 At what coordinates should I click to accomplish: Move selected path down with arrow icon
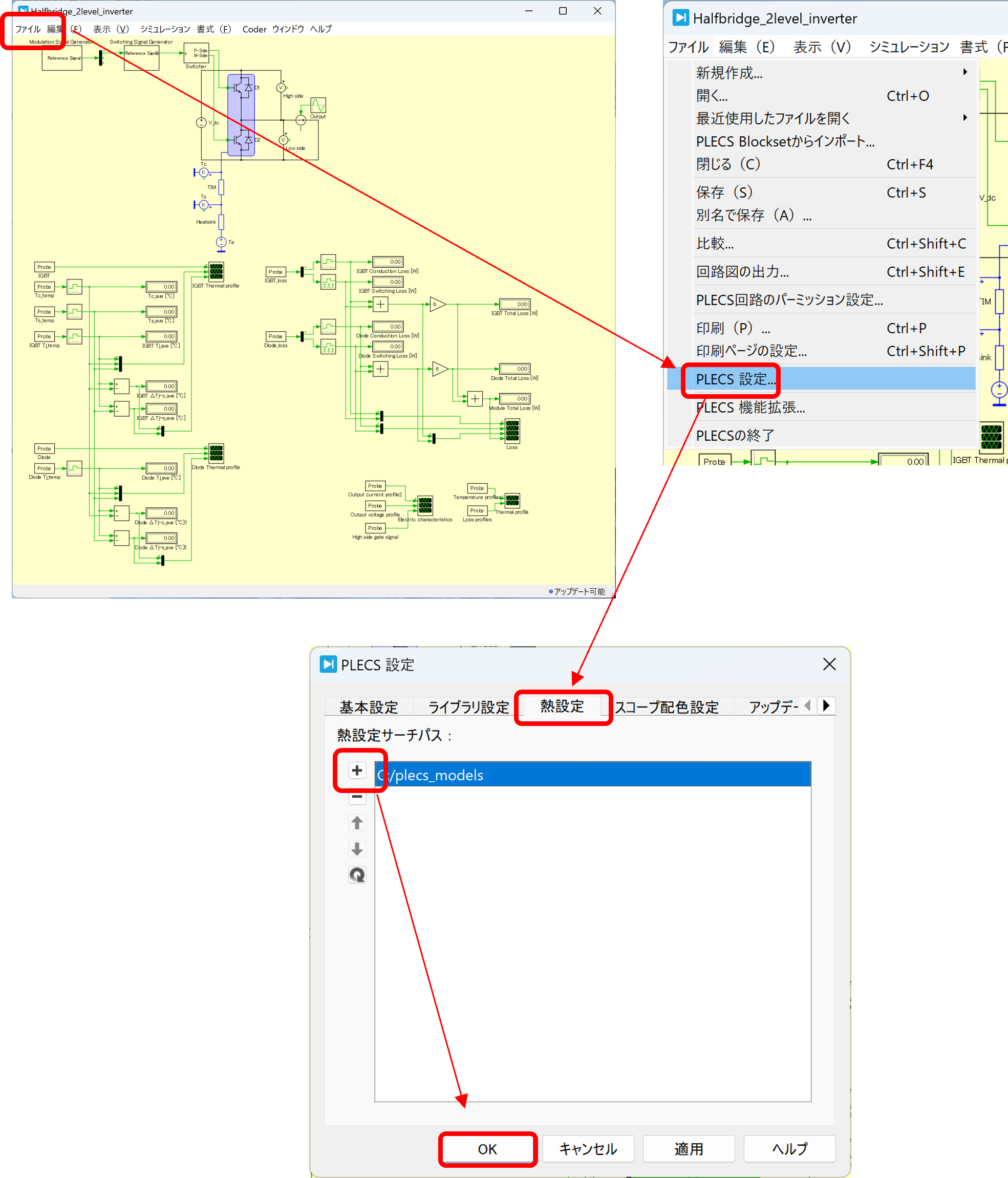pos(357,848)
